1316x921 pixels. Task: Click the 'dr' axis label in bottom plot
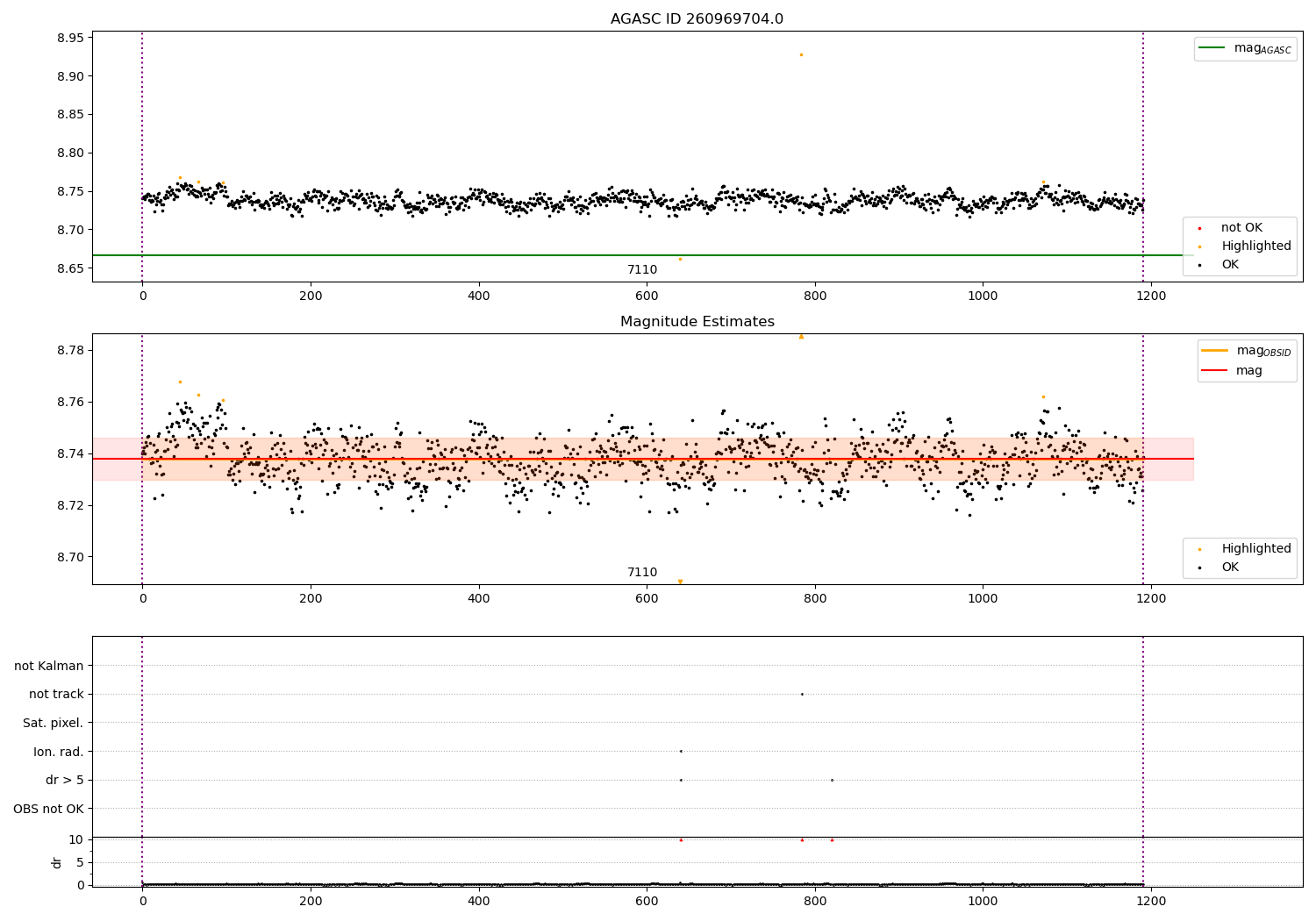click(57, 863)
